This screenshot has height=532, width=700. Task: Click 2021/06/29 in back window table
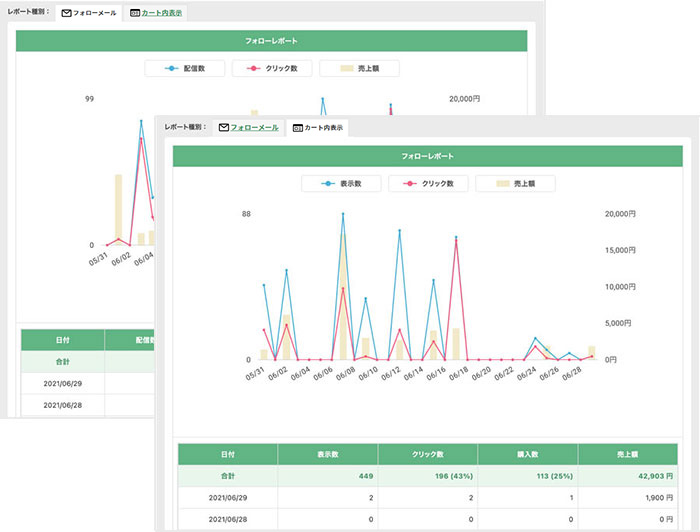[62, 383]
